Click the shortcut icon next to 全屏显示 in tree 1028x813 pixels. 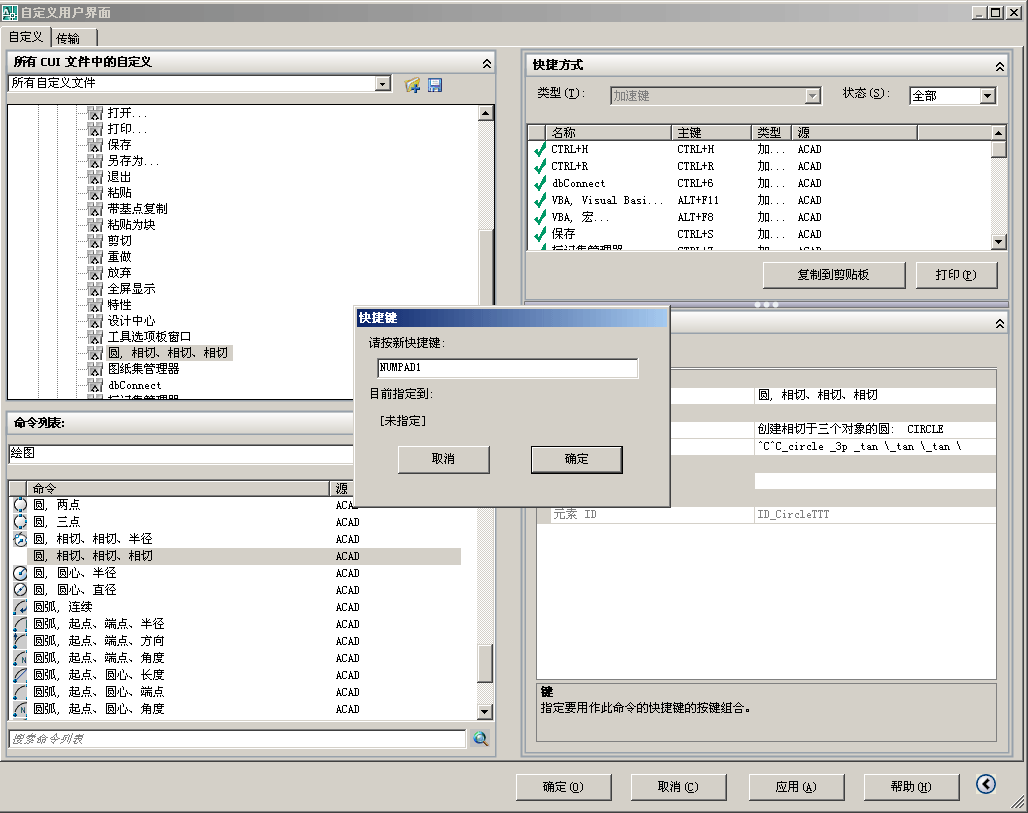[x=96, y=289]
